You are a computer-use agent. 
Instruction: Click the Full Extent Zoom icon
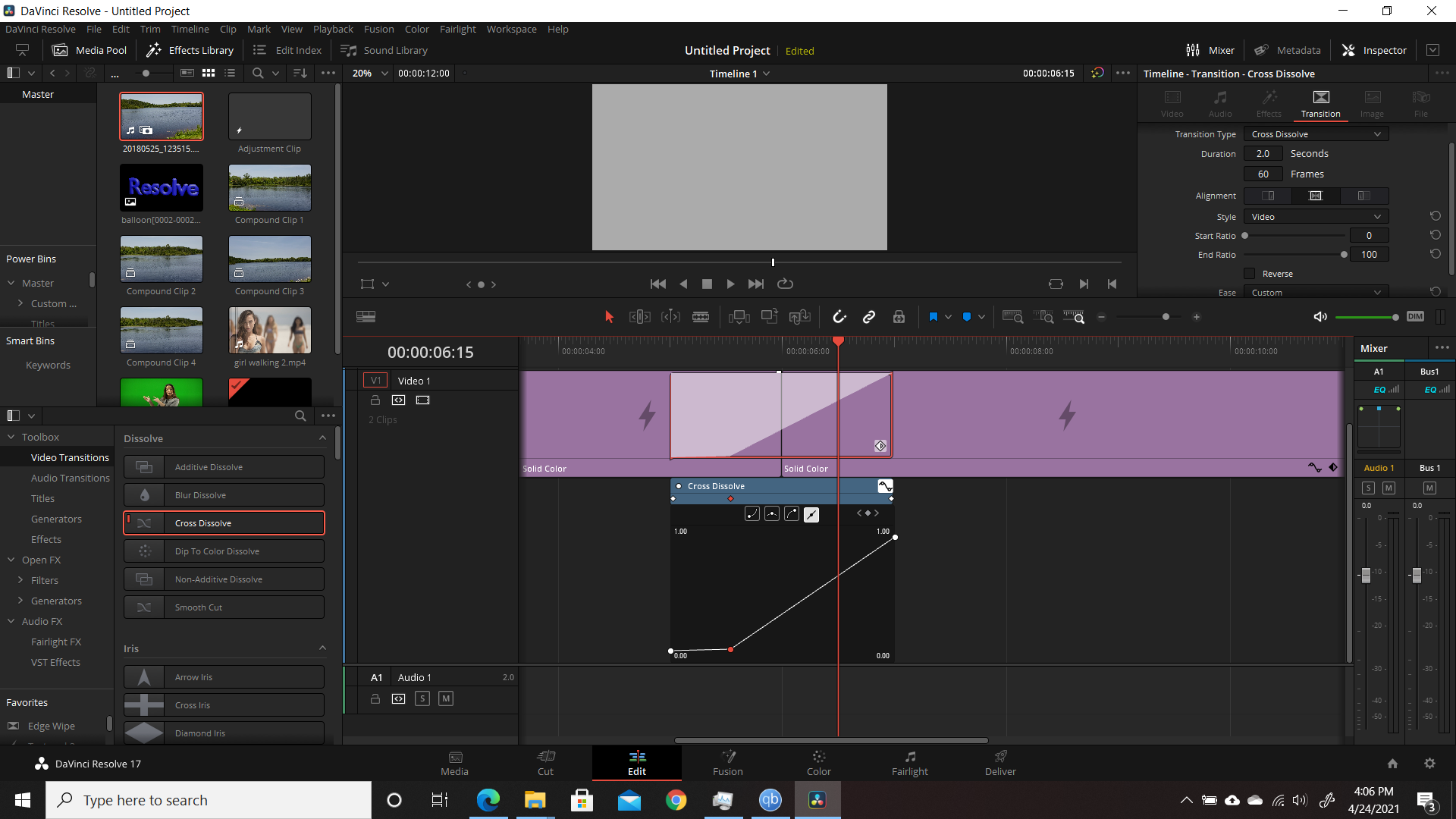coord(1013,317)
